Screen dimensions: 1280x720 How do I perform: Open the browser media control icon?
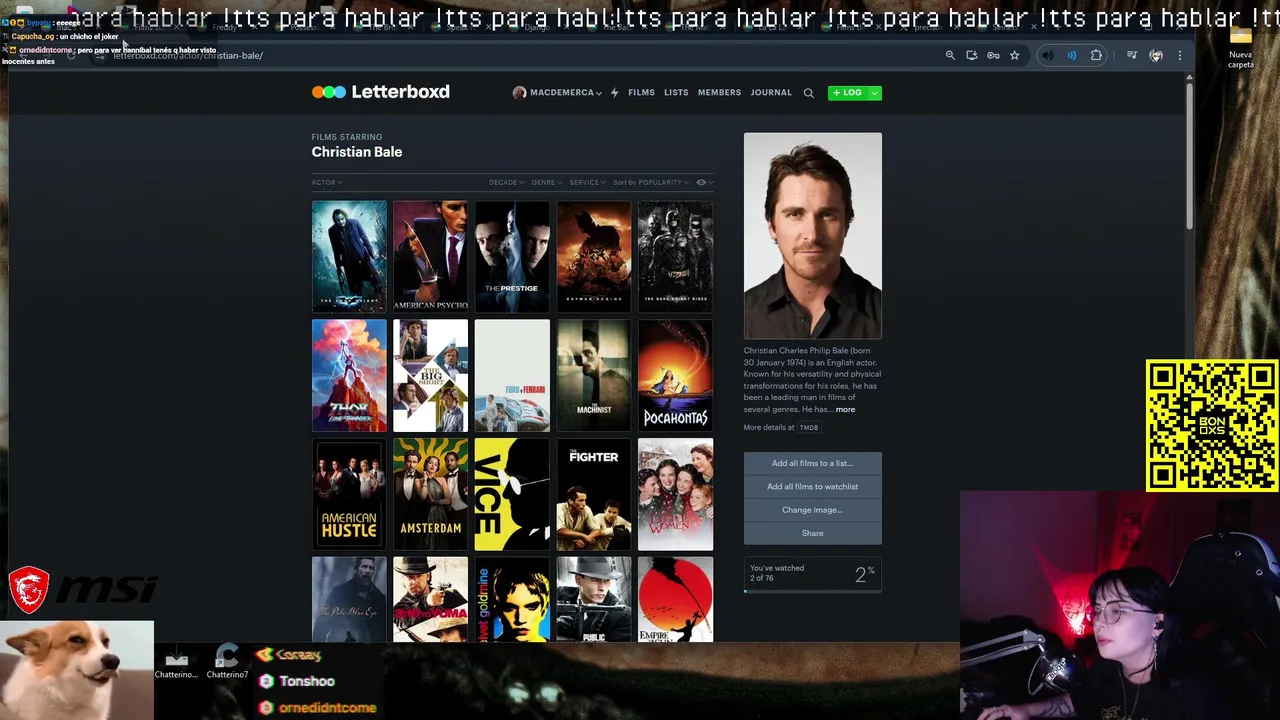[1132, 56]
